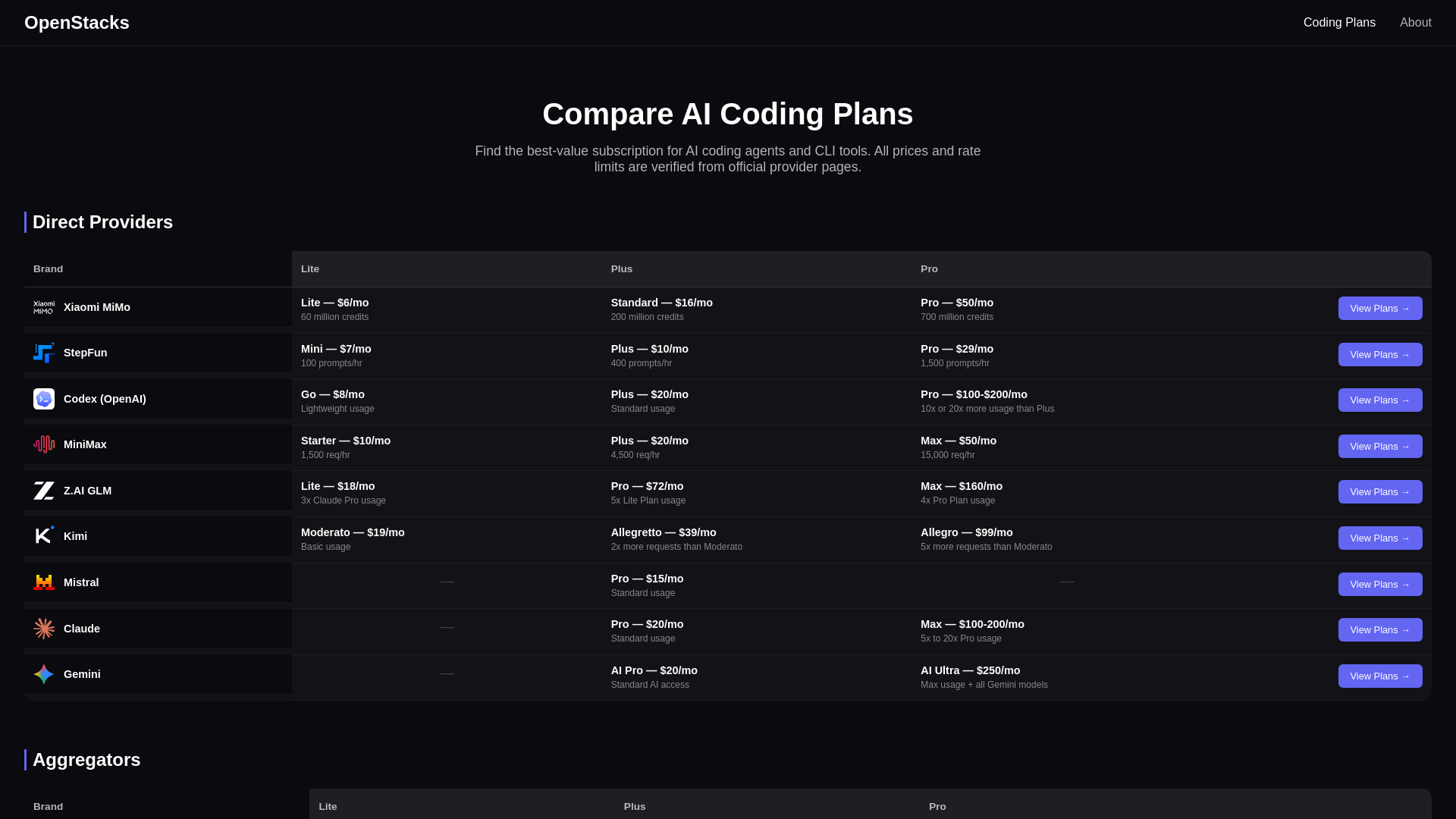Open View Plans for Codex (OpenAI)
Viewport: 1456px width, 819px height.
click(x=1379, y=400)
